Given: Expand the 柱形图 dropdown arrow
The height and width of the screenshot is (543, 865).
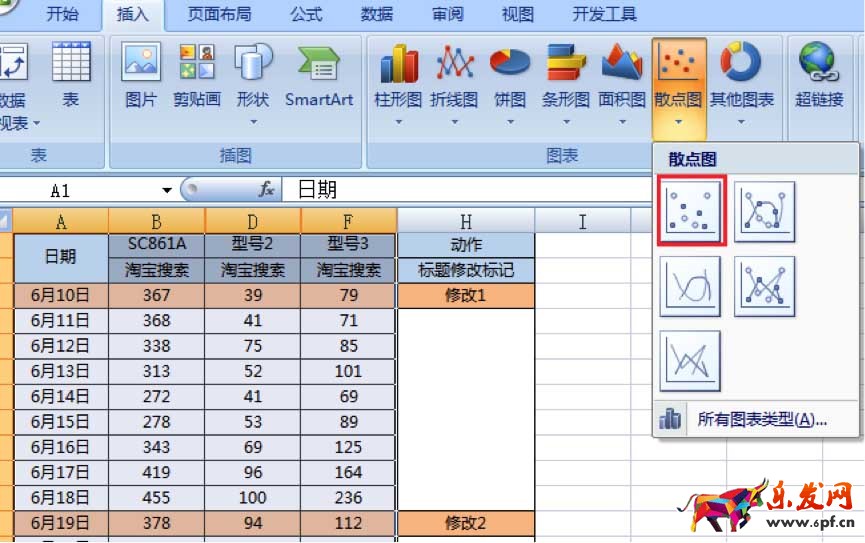Looking at the screenshot, I should coord(398,122).
